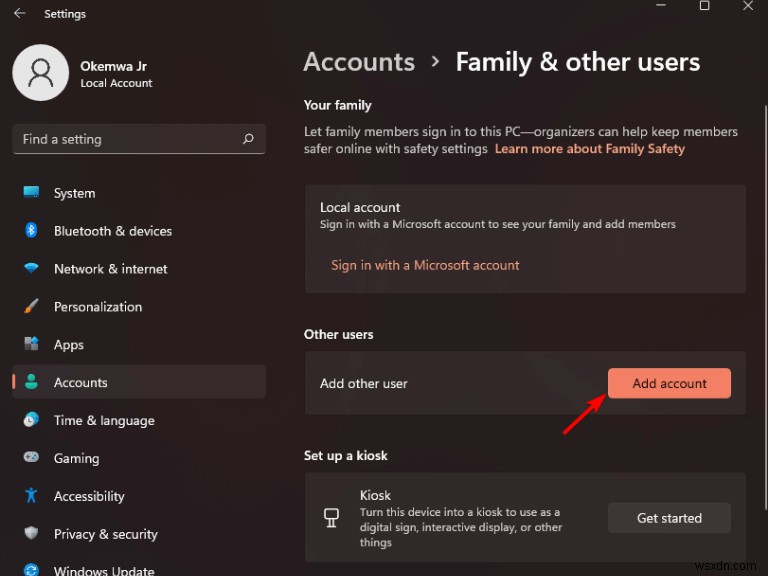
Task: Click the Kiosk display icon
Action: (332, 518)
